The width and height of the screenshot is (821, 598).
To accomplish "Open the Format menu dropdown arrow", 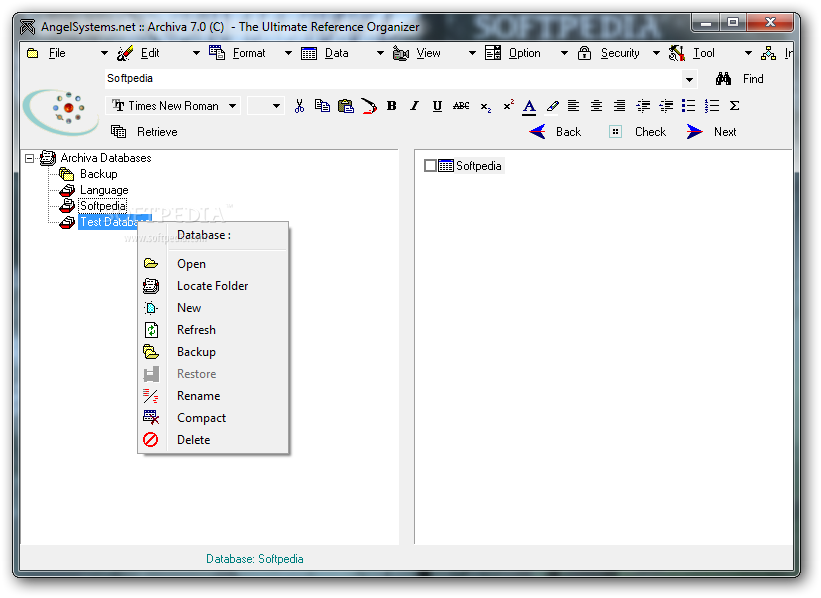I will (x=288, y=53).
